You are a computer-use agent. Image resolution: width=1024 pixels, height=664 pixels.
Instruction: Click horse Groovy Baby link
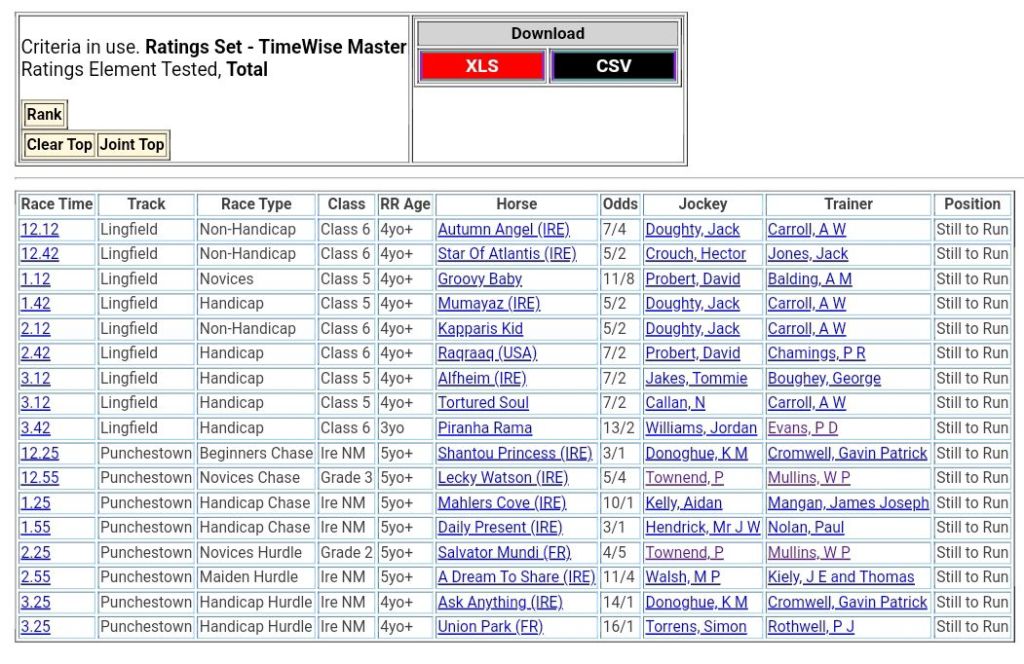coord(480,279)
